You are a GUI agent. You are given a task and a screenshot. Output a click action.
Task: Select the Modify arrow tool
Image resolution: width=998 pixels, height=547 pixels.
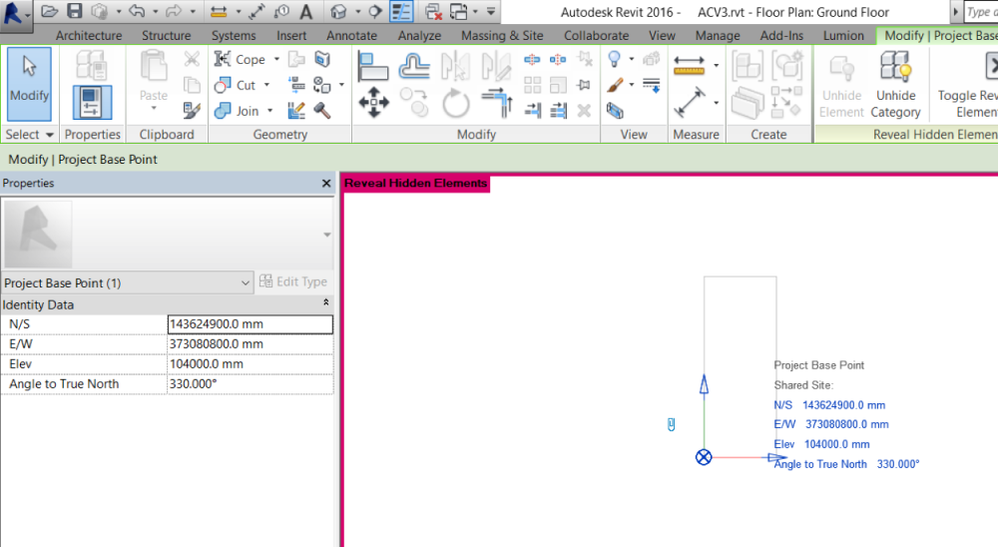click(x=29, y=84)
